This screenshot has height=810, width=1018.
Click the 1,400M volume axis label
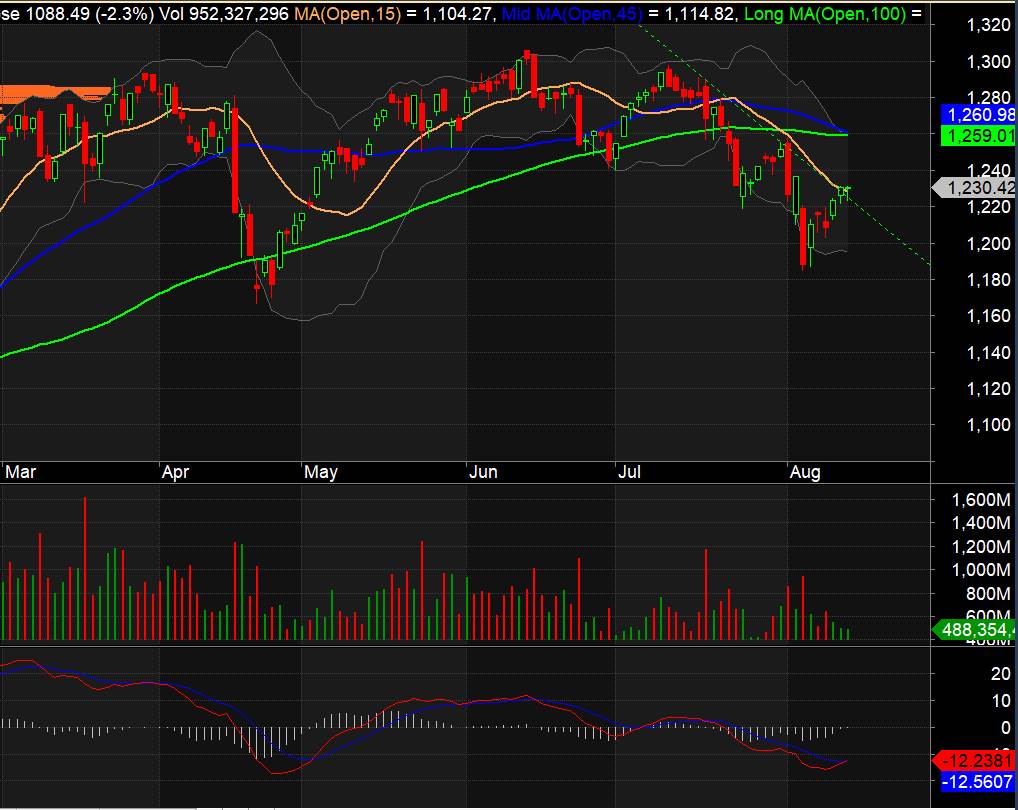coord(981,523)
